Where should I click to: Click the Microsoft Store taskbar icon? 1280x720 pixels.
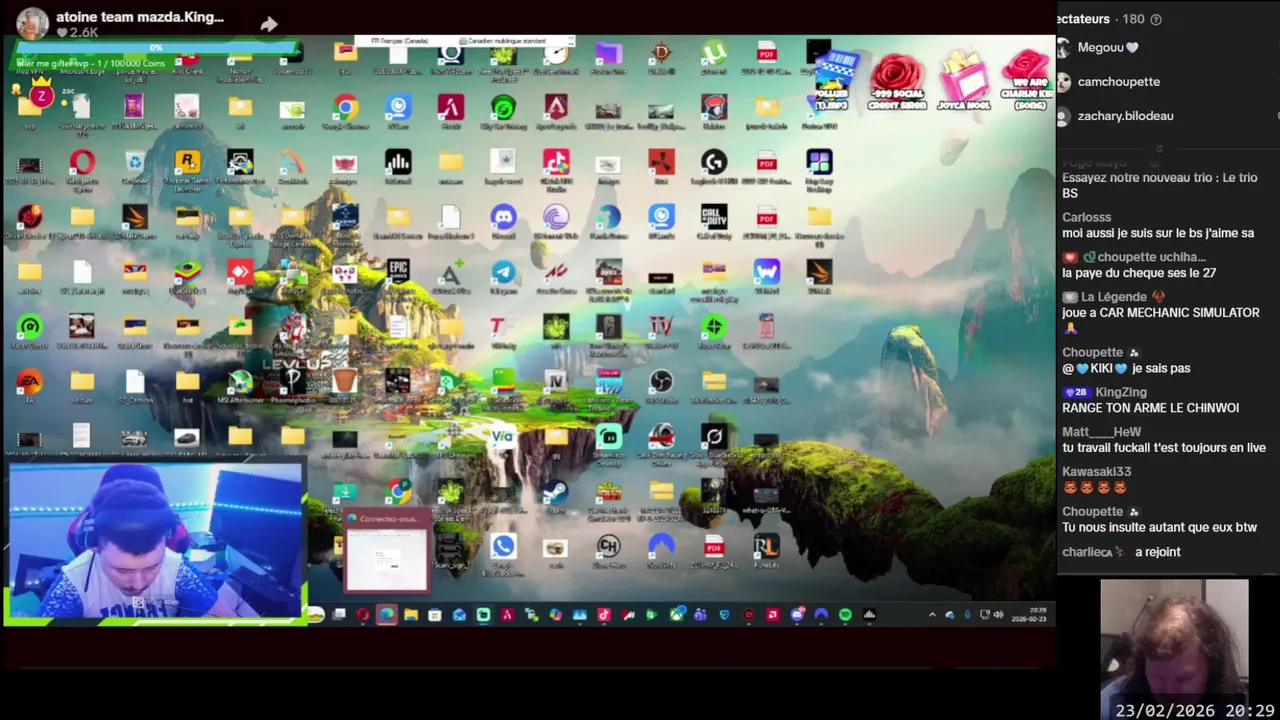[435, 615]
